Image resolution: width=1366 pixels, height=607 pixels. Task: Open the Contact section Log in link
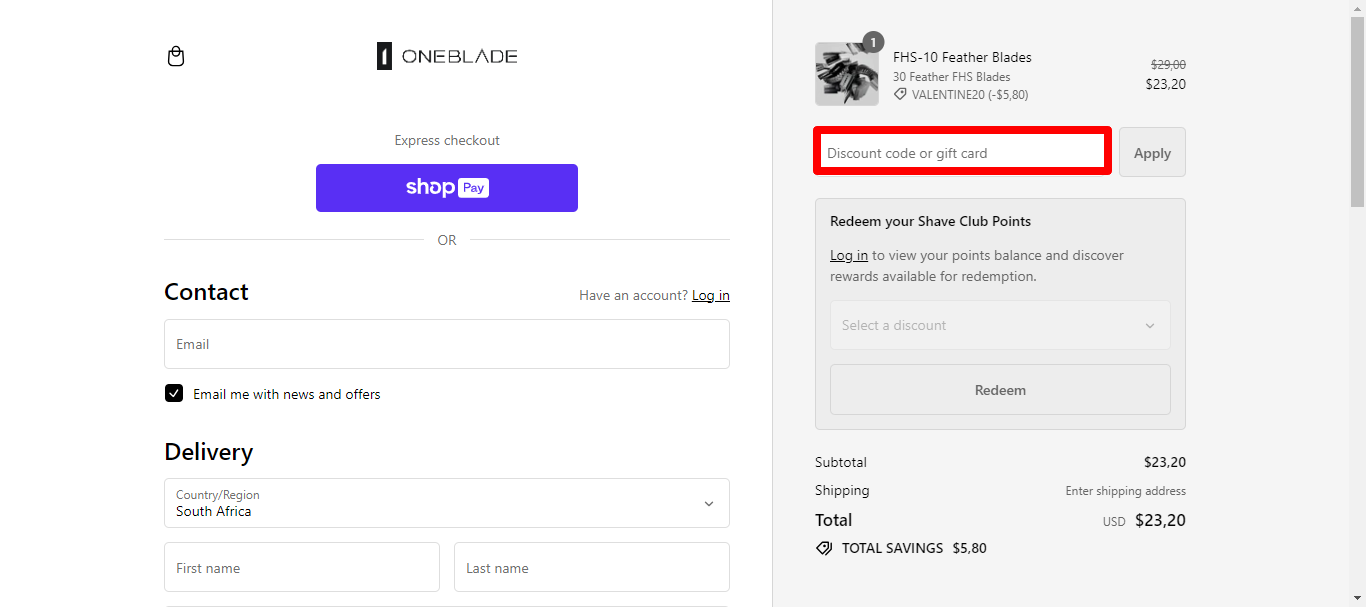pyautogui.click(x=710, y=295)
